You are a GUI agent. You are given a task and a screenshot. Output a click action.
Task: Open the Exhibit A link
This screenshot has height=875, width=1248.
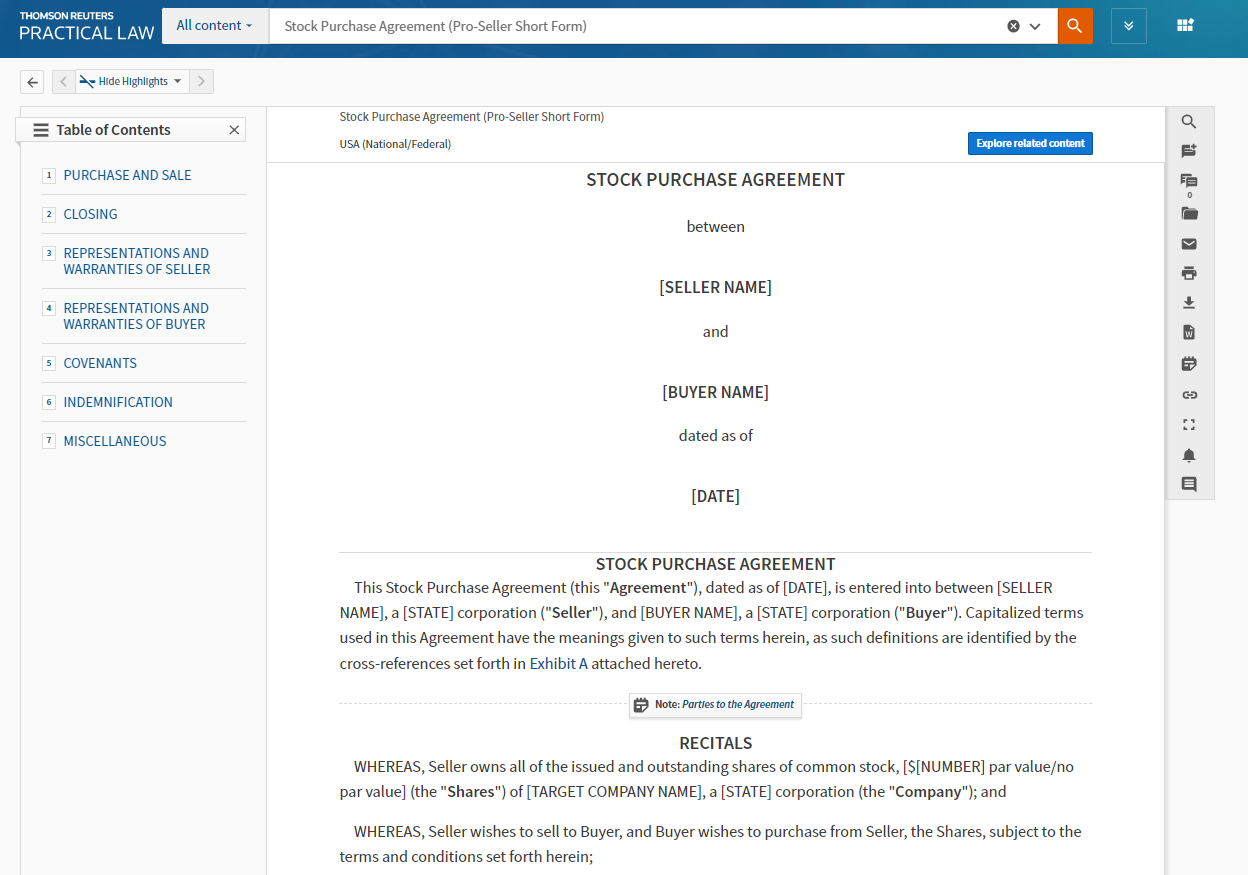tap(558, 663)
